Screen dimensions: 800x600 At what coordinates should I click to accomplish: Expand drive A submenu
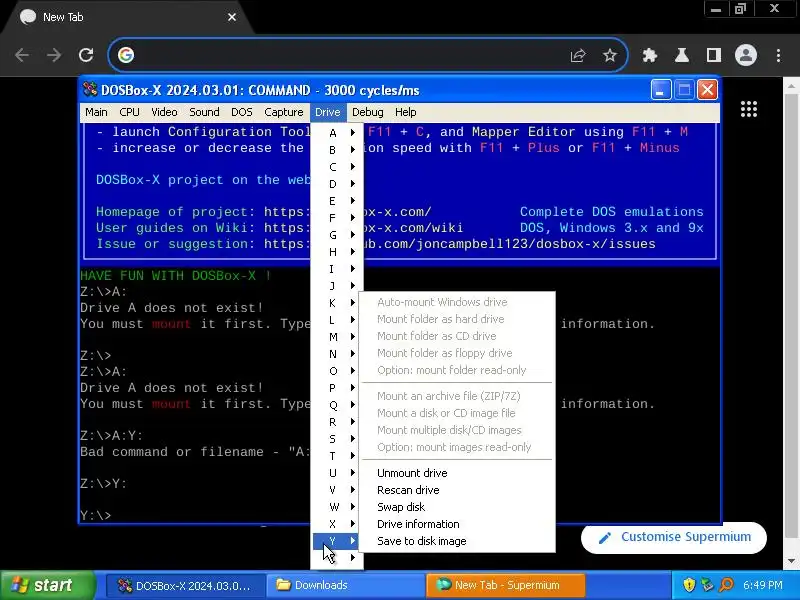click(x=337, y=133)
